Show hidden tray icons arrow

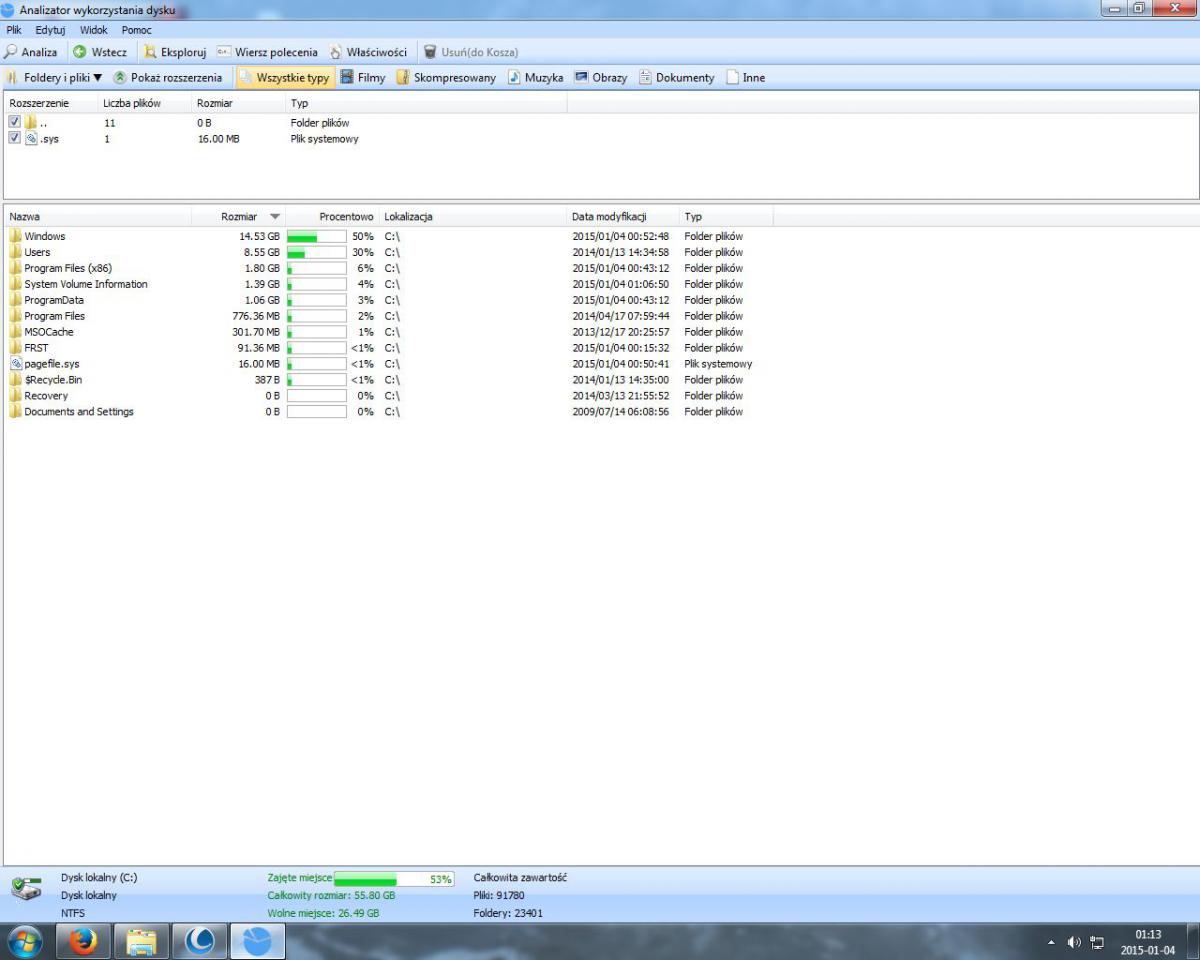pyautogui.click(x=1051, y=942)
